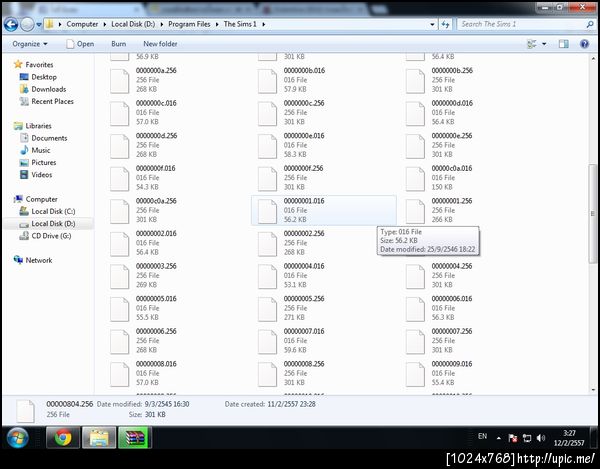Select Computer in navigation pane
Image resolution: width=600 pixels, height=469 pixels.
(36, 199)
